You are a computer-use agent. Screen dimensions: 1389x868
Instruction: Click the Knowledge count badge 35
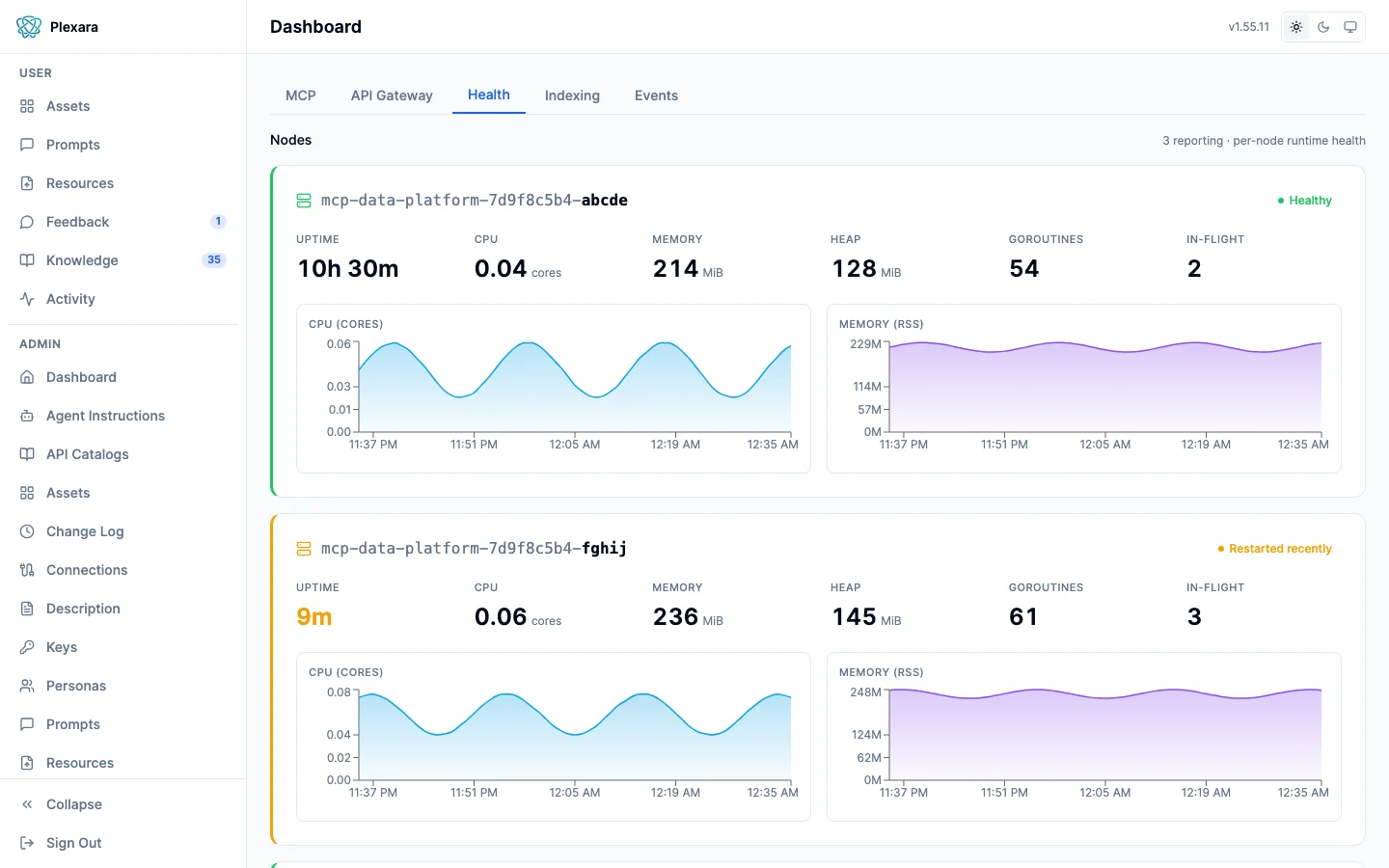coord(214,260)
